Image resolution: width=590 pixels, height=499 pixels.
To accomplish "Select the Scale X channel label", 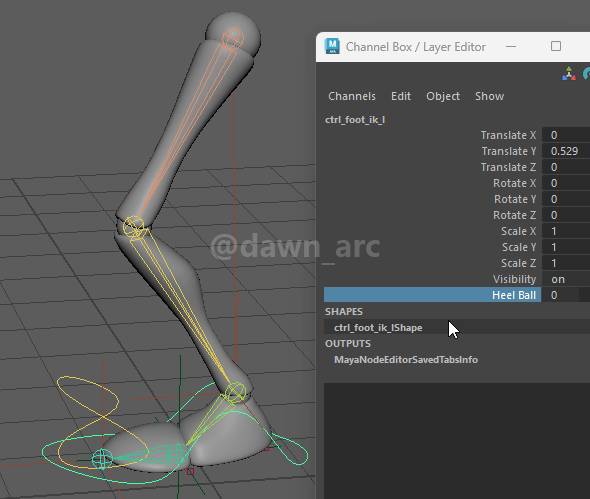I will point(519,231).
